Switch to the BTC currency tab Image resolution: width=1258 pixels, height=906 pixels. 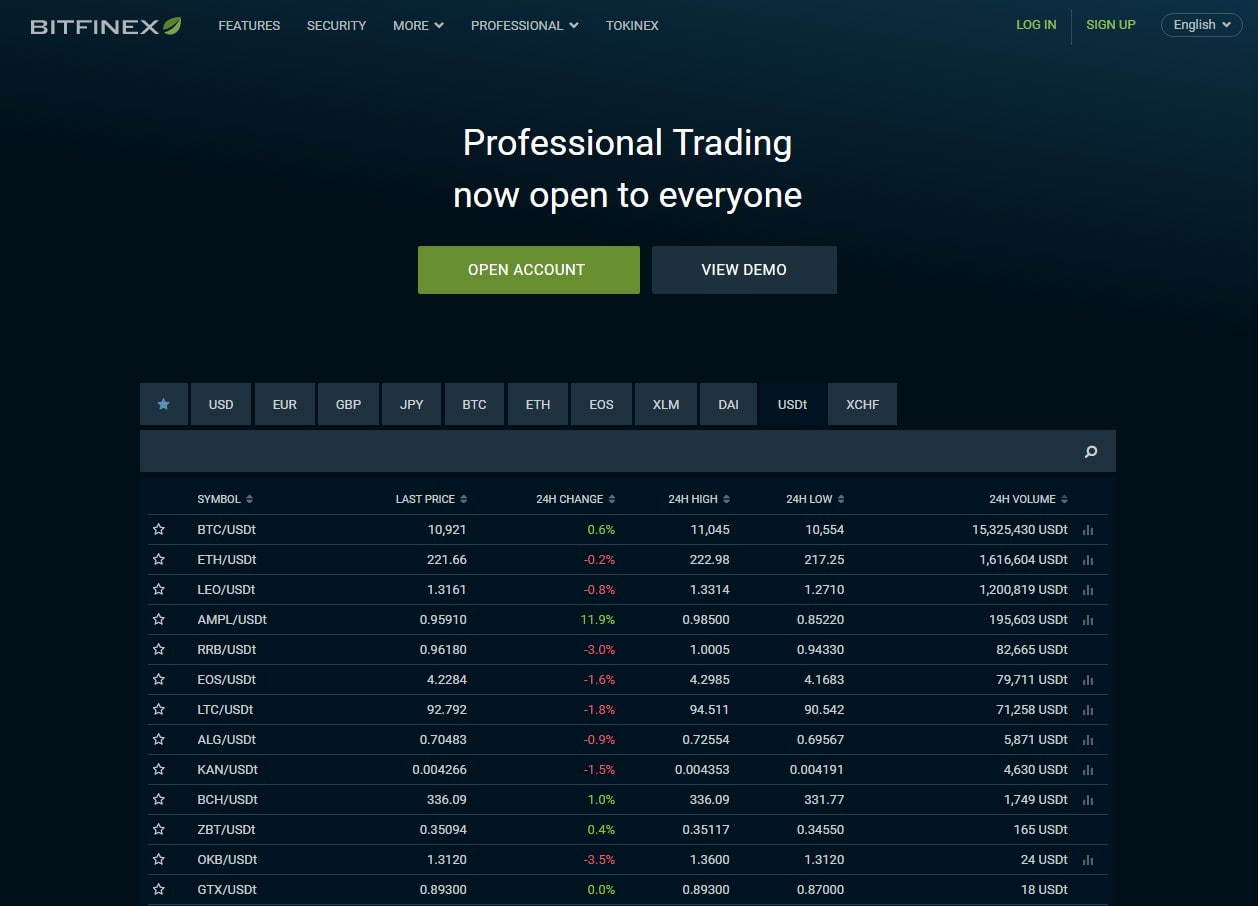coord(474,404)
